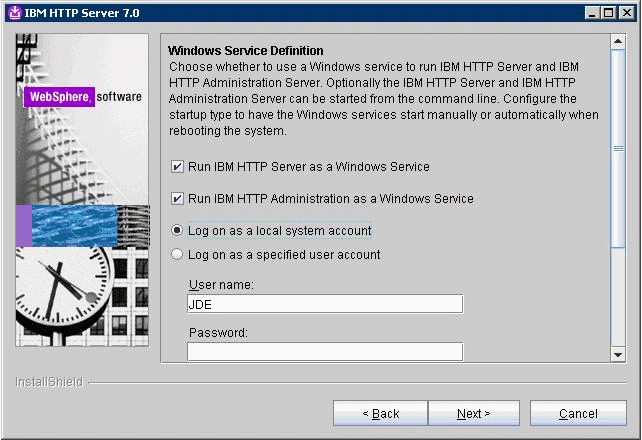Viewport: 642px width, 440px height.
Task: Select Log on as a local system account
Action: pyautogui.click(x=178, y=231)
